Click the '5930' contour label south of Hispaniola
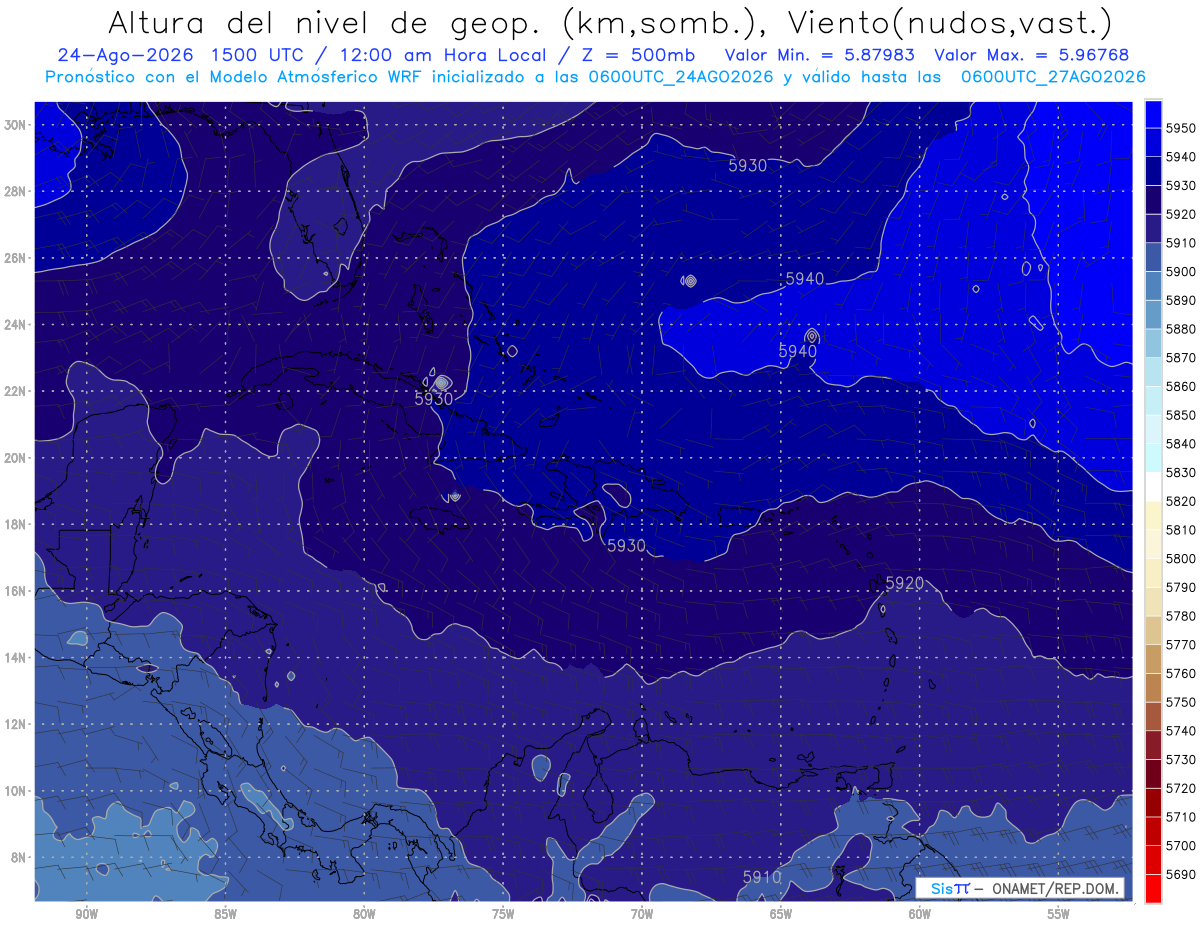The width and height of the screenshot is (1200, 927). [626, 546]
